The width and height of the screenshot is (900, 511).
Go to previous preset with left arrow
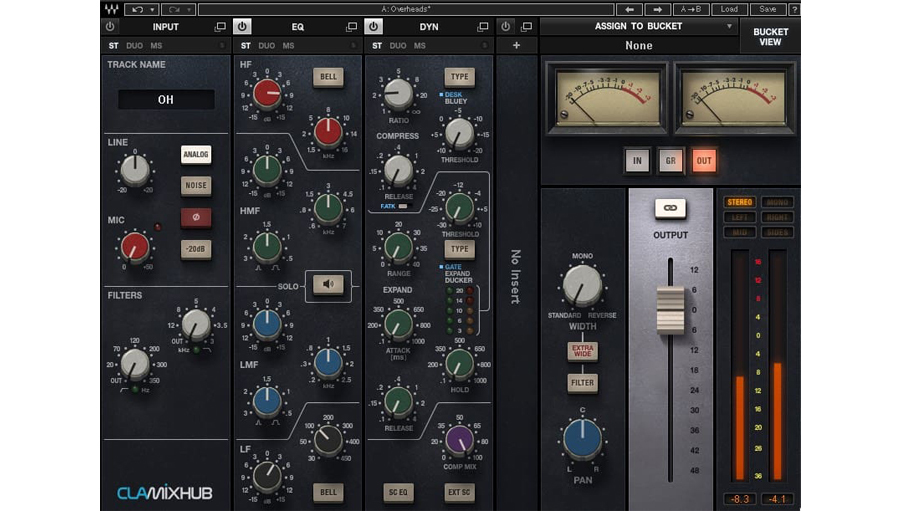click(630, 9)
